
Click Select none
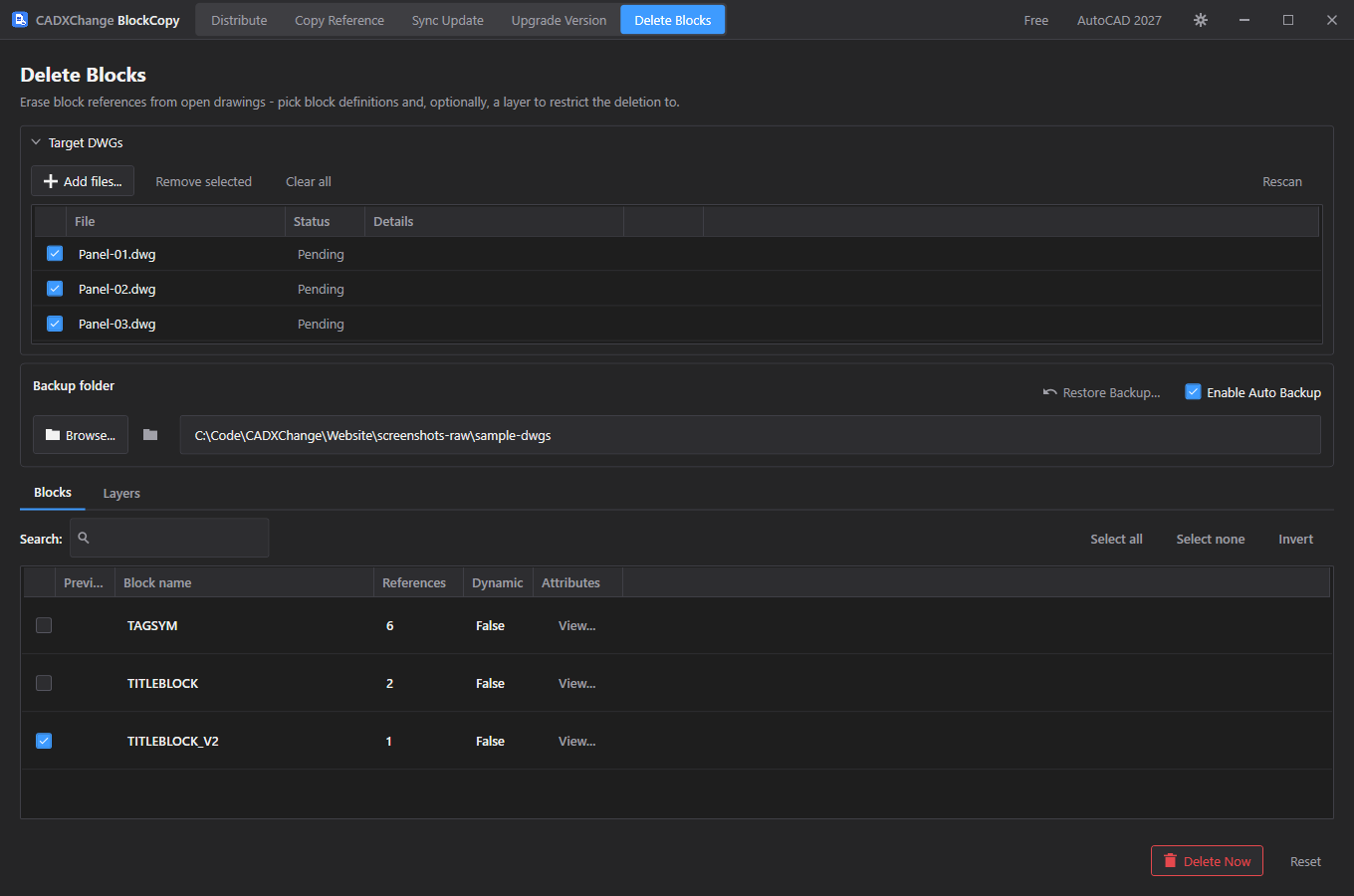(x=1211, y=539)
